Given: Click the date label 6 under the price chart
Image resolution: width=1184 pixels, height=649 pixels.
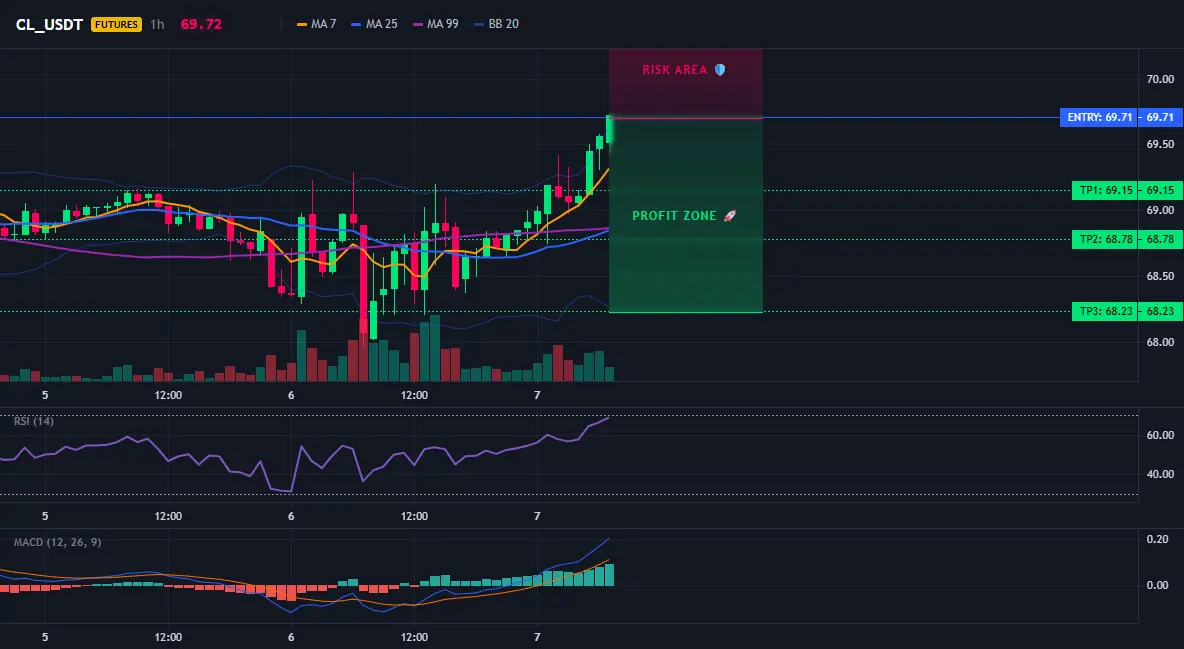Looking at the screenshot, I should (291, 395).
